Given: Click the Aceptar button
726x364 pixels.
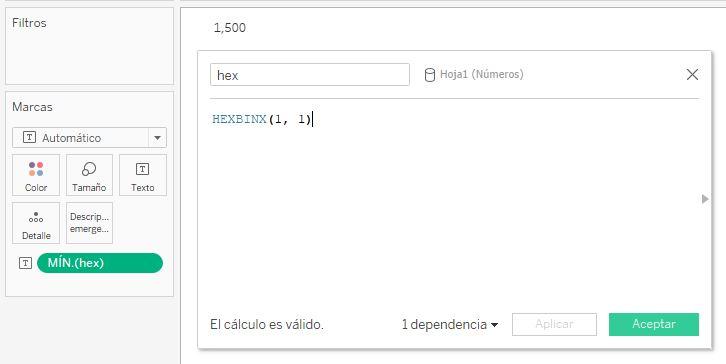Looking at the screenshot, I should 654,324.
